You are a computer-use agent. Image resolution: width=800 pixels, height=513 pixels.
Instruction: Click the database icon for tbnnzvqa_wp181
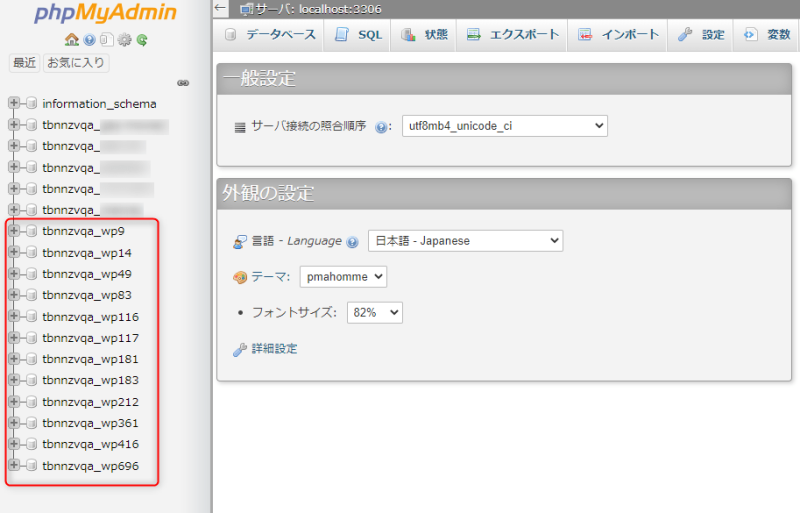tap(32, 359)
